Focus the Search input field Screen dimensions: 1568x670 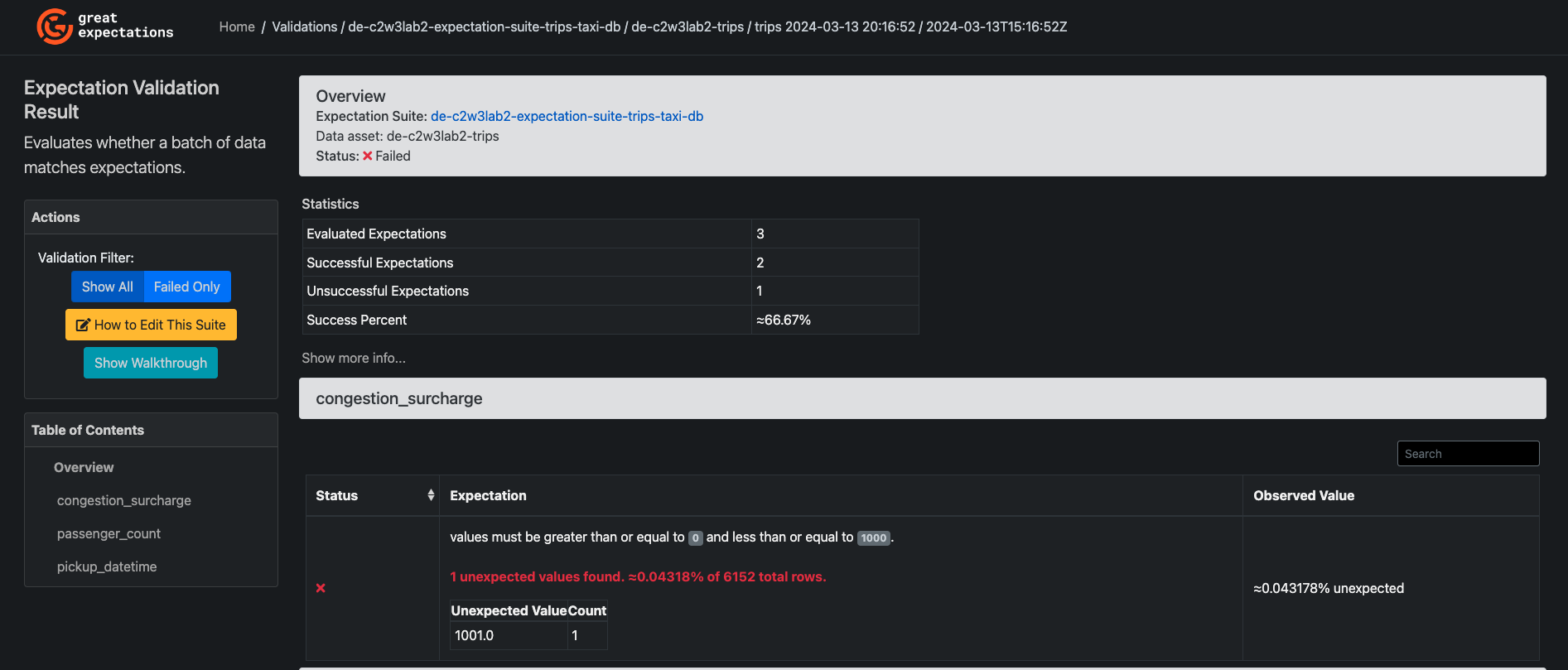(1468, 454)
